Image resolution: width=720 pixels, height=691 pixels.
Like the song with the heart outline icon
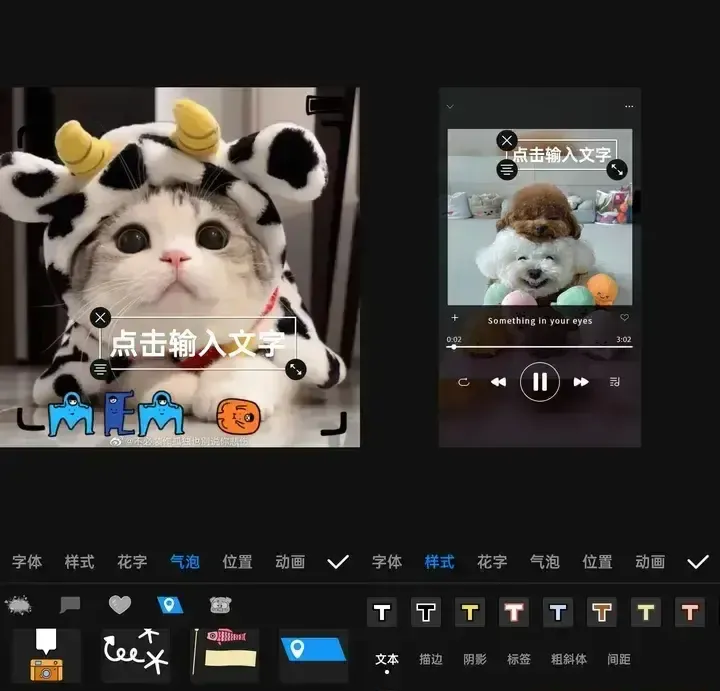(625, 318)
